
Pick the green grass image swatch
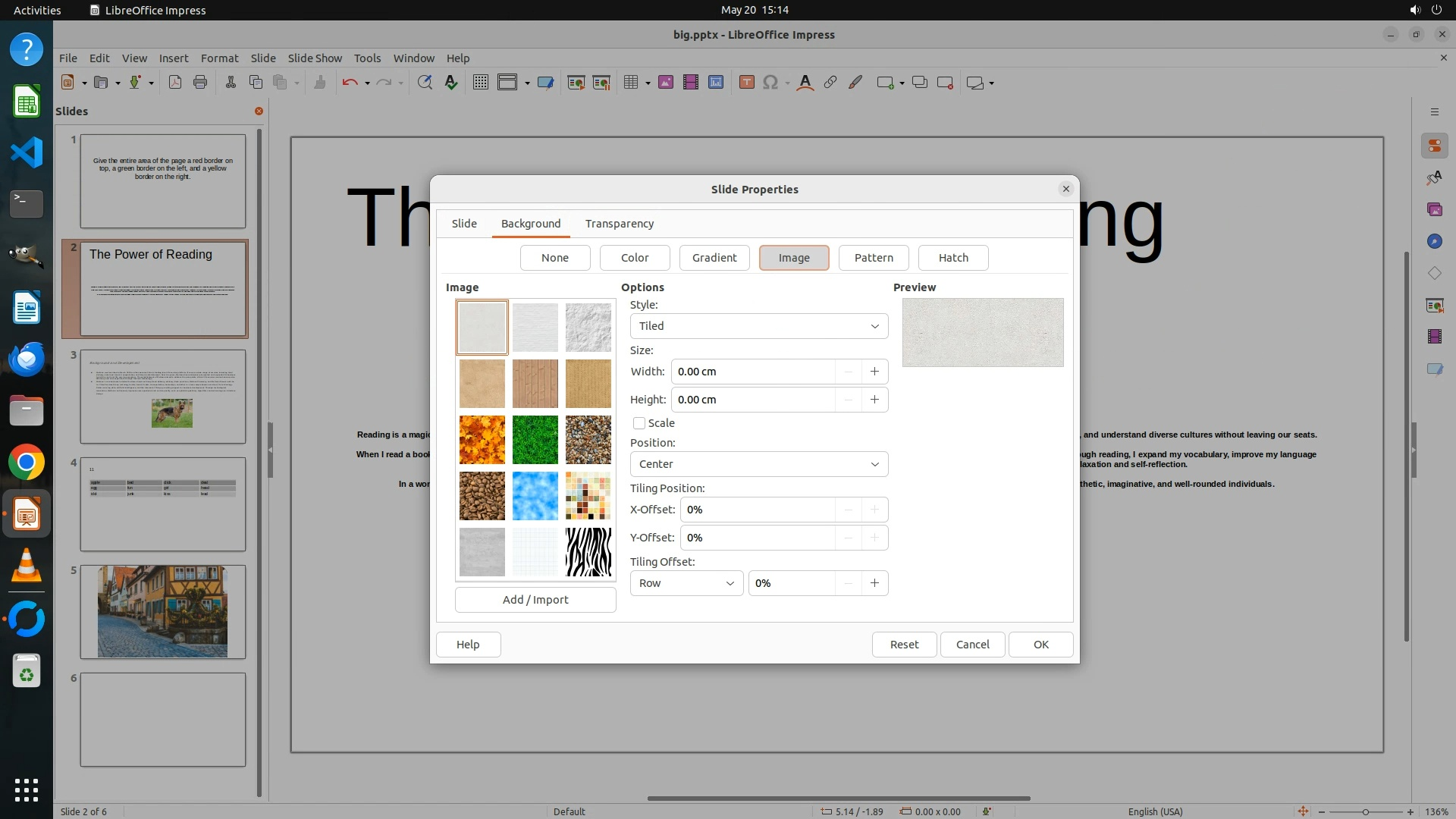(535, 440)
